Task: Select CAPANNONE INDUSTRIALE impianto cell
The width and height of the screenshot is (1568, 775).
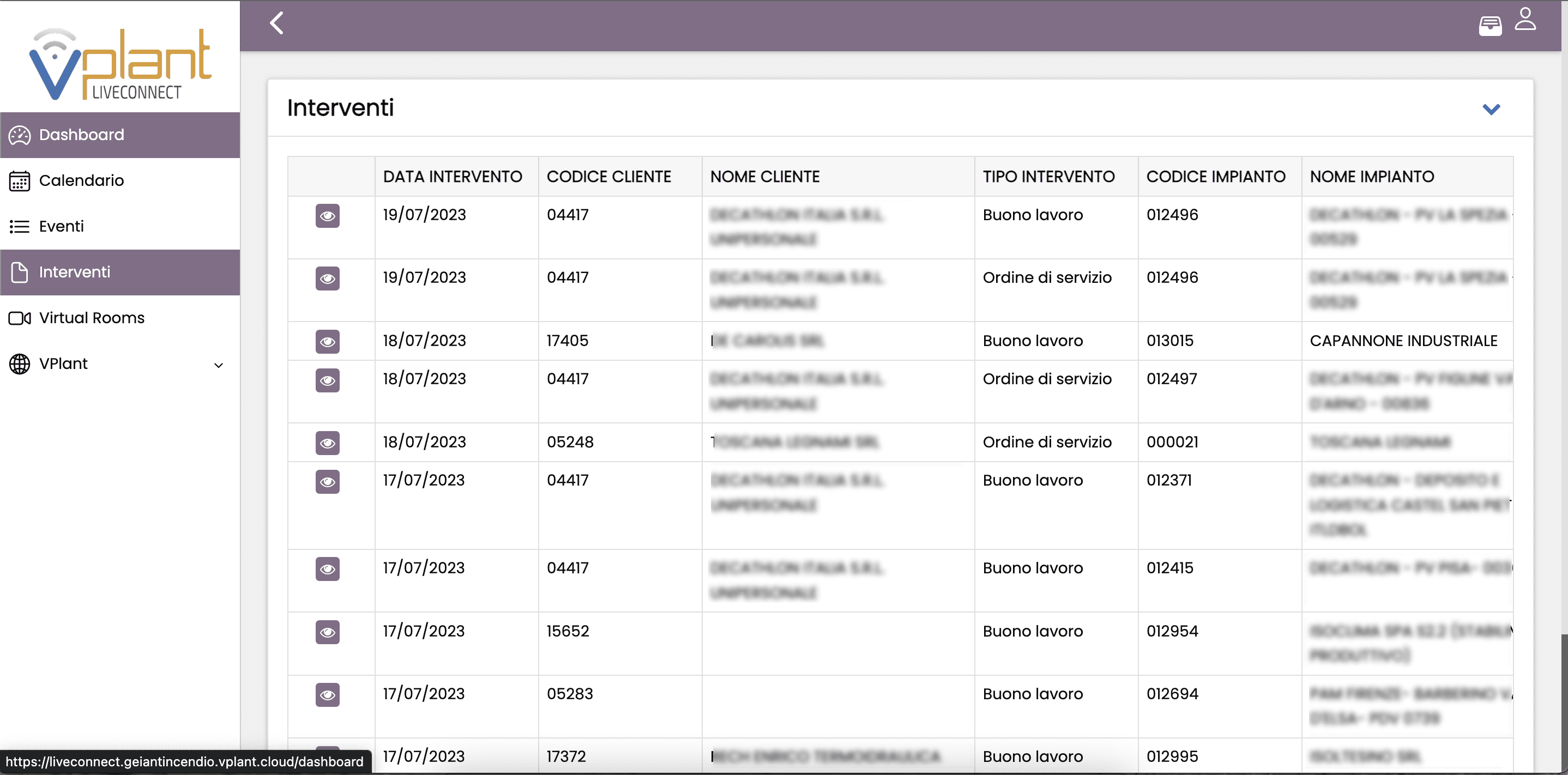Action: point(1407,341)
